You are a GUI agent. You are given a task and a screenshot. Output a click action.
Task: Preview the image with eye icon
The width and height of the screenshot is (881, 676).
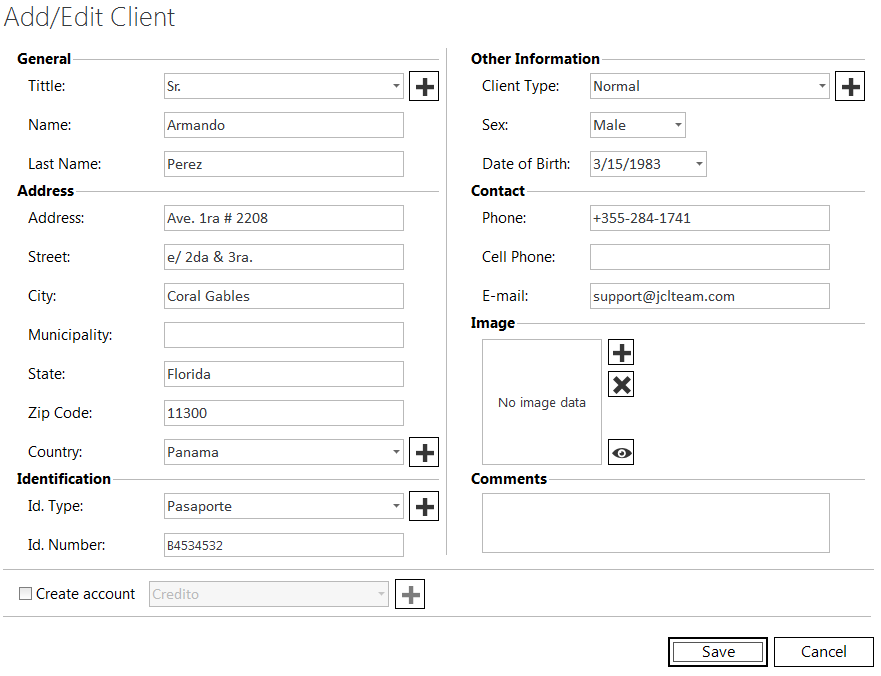[621, 453]
